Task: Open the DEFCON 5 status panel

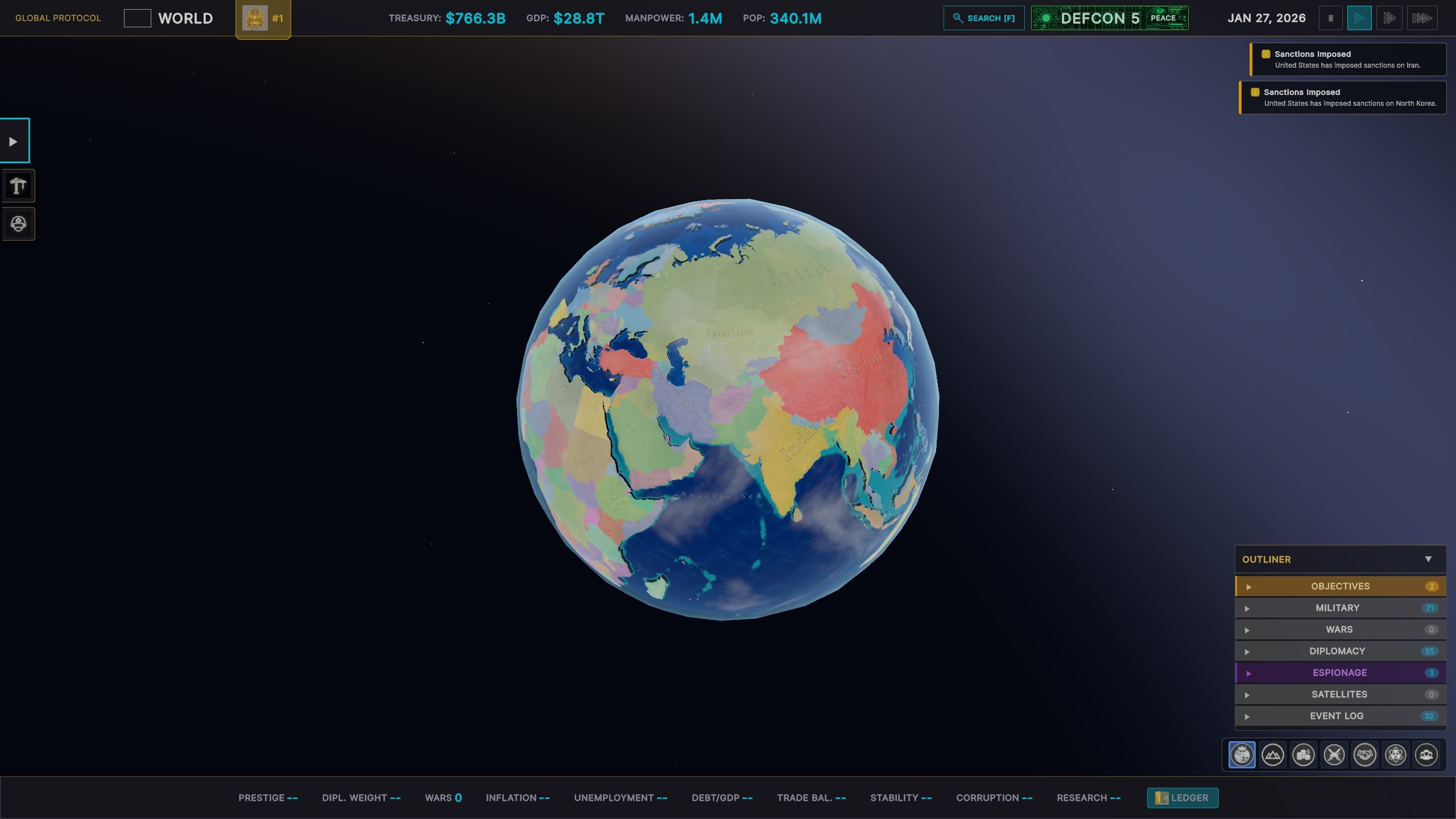Action: tap(1110, 18)
